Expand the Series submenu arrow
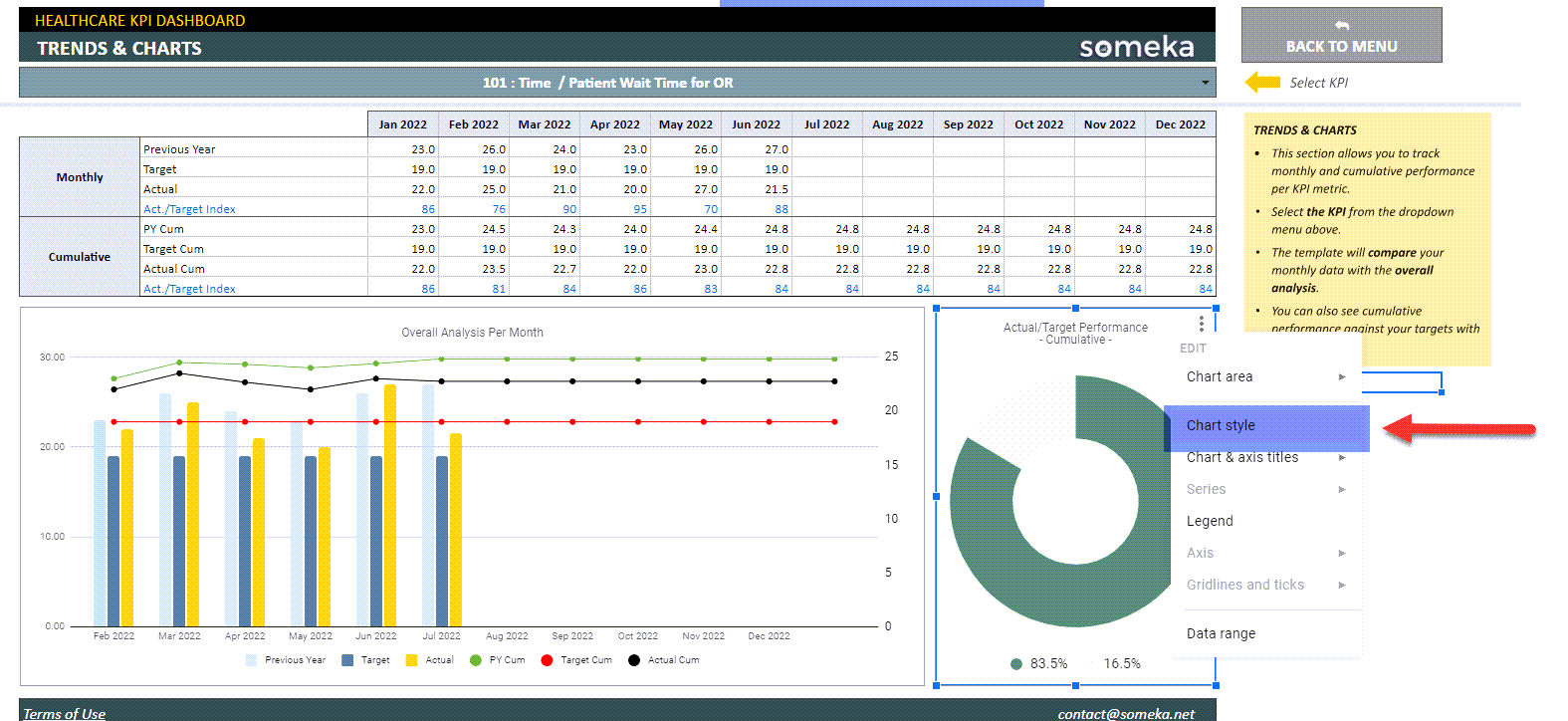The image size is (1568, 721). click(1342, 489)
